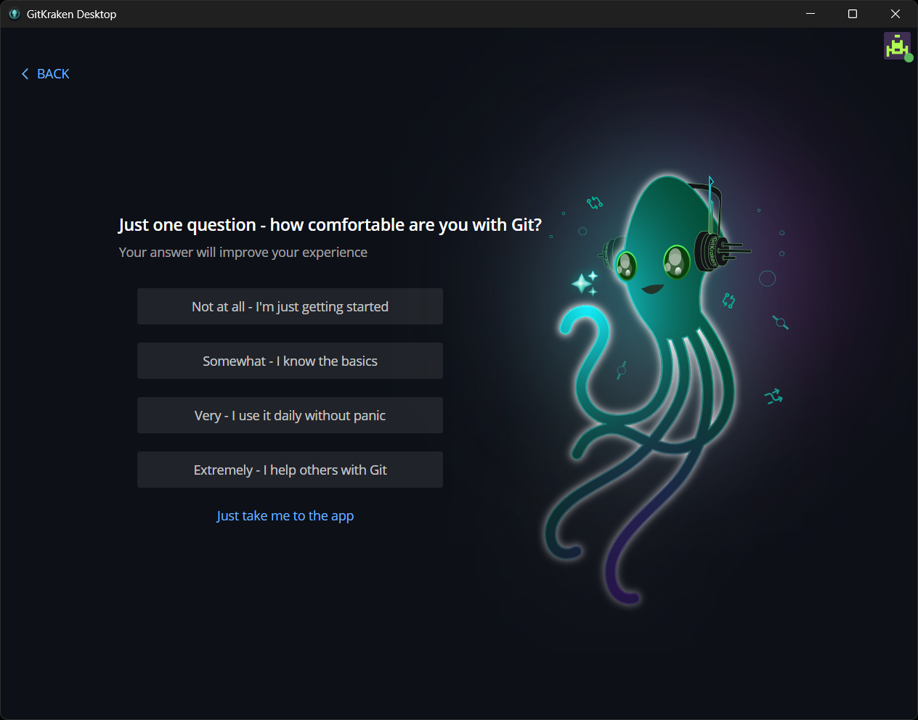Click the branch icon right of the tentacles
The height and width of the screenshot is (720, 918).
pos(773,397)
